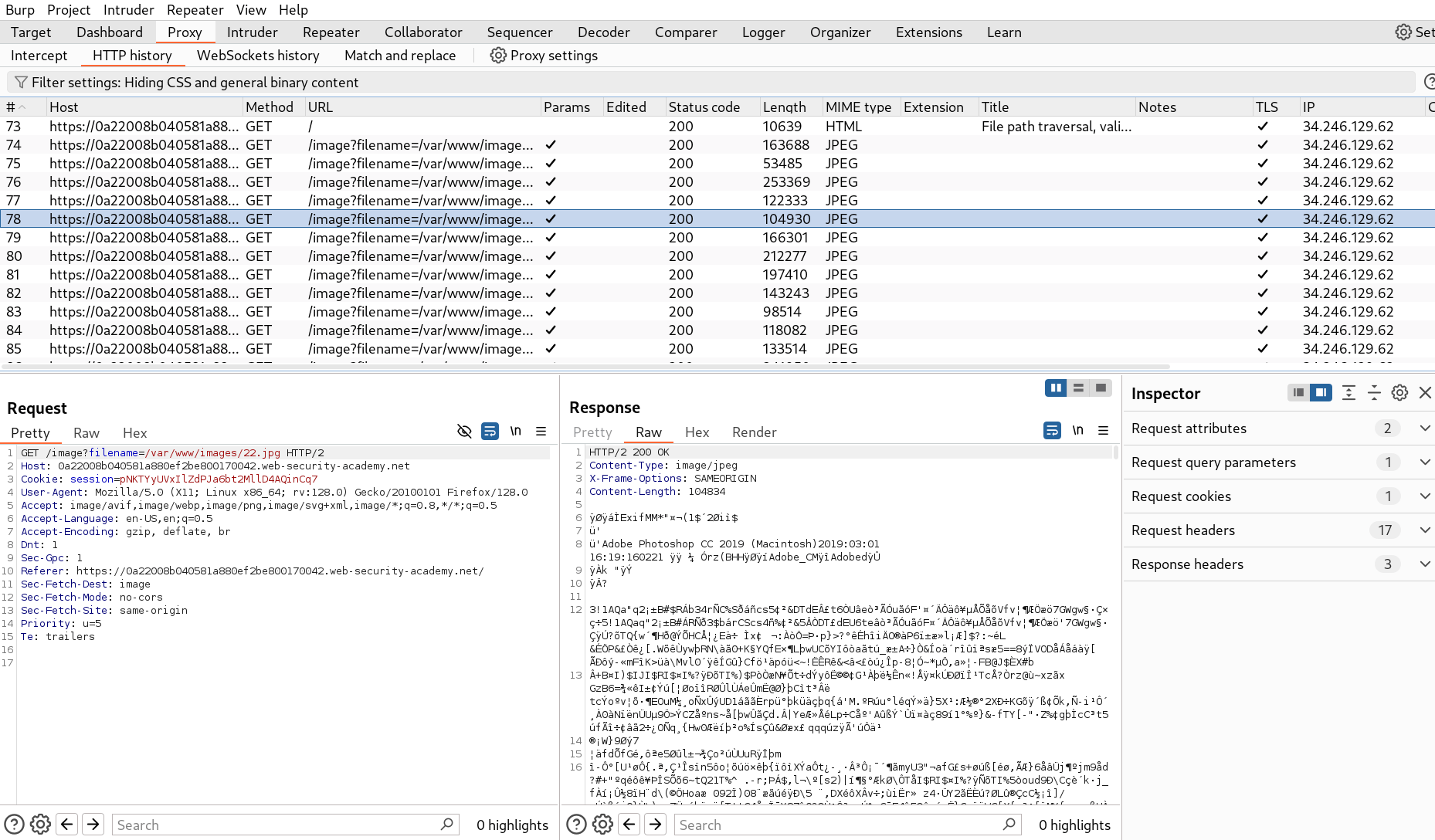The height and width of the screenshot is (840, 1435).
Task: Select history row with length 253369
Action: pyautogui.click(x=717, y=182)
